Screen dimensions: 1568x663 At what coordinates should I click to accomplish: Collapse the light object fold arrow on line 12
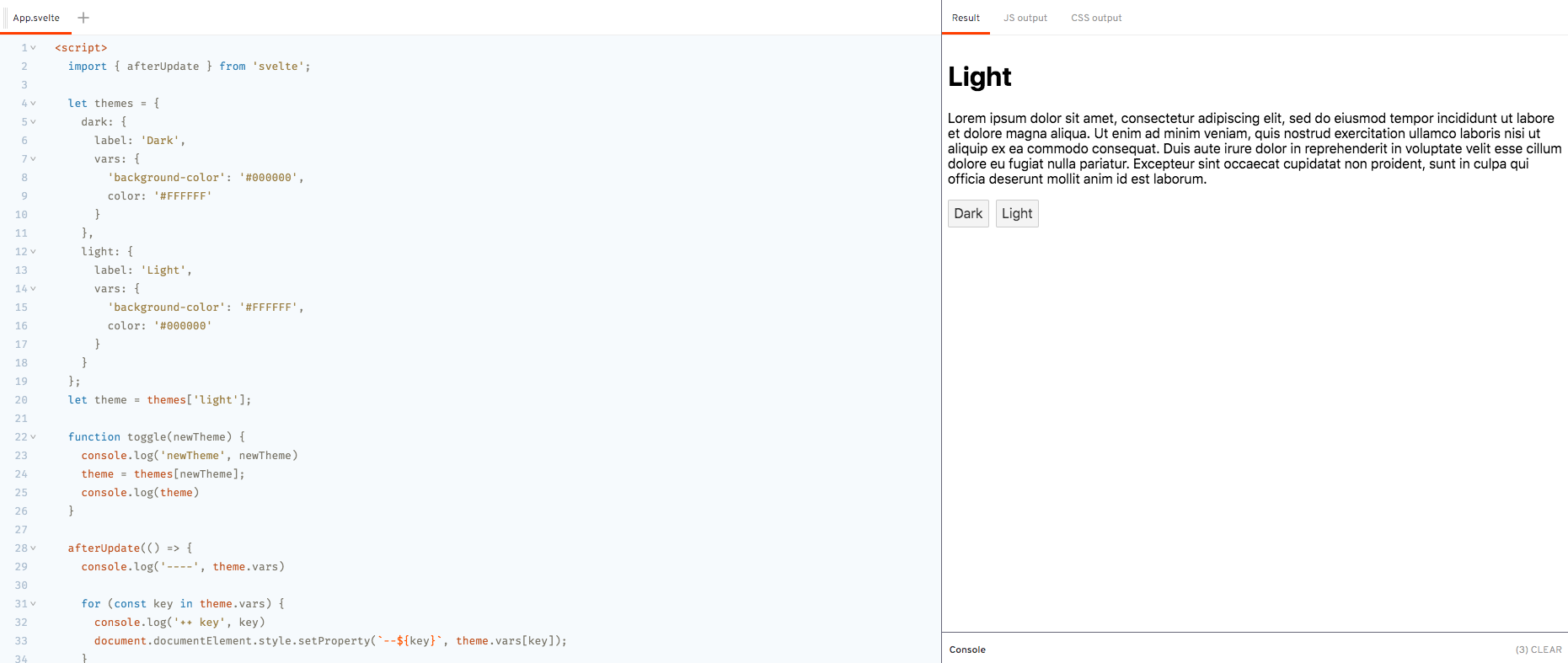pyautogui.click(x=33, y=252)
